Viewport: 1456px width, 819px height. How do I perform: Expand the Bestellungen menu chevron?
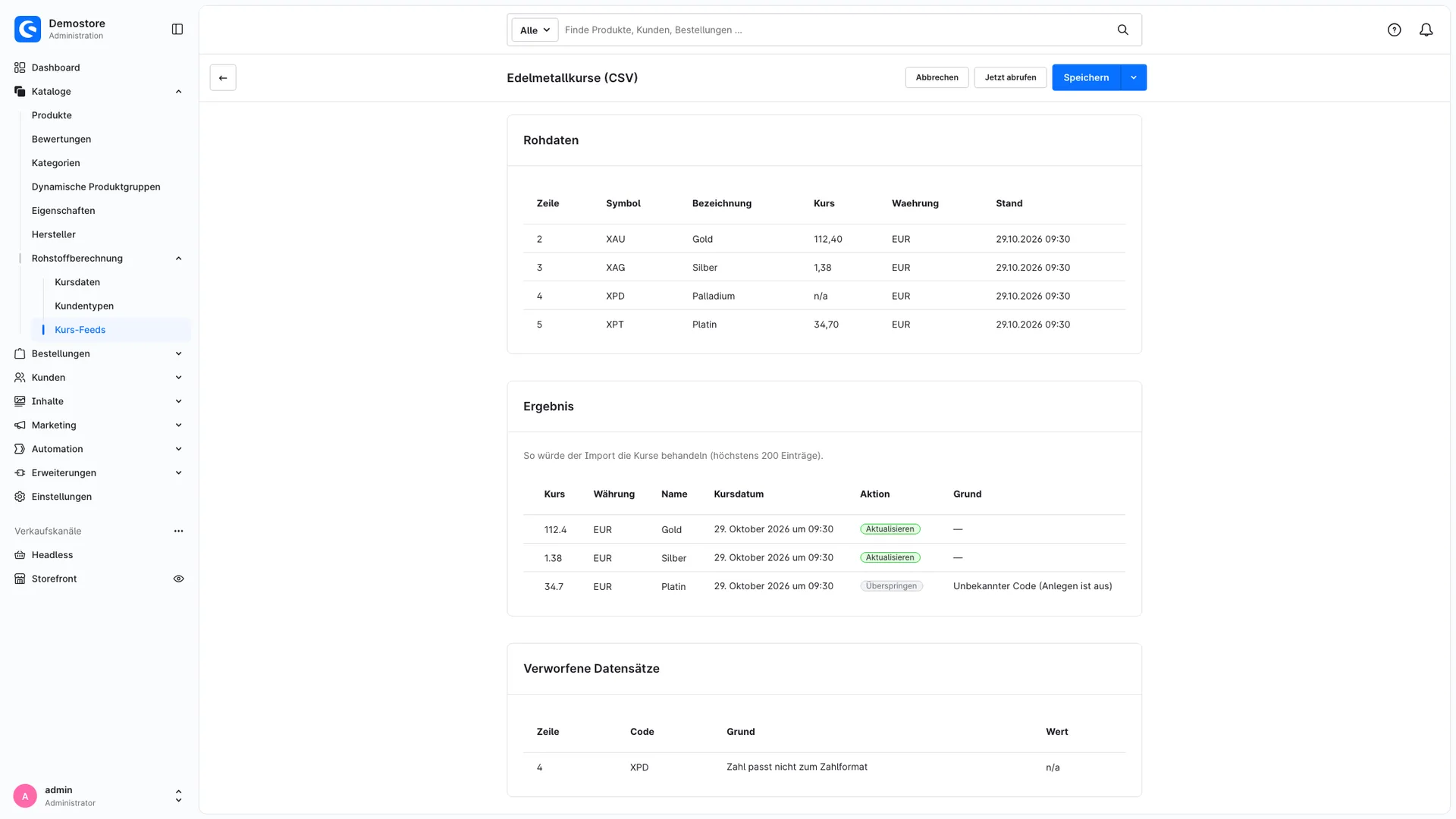pyautogui.click(x=179, y=354)
